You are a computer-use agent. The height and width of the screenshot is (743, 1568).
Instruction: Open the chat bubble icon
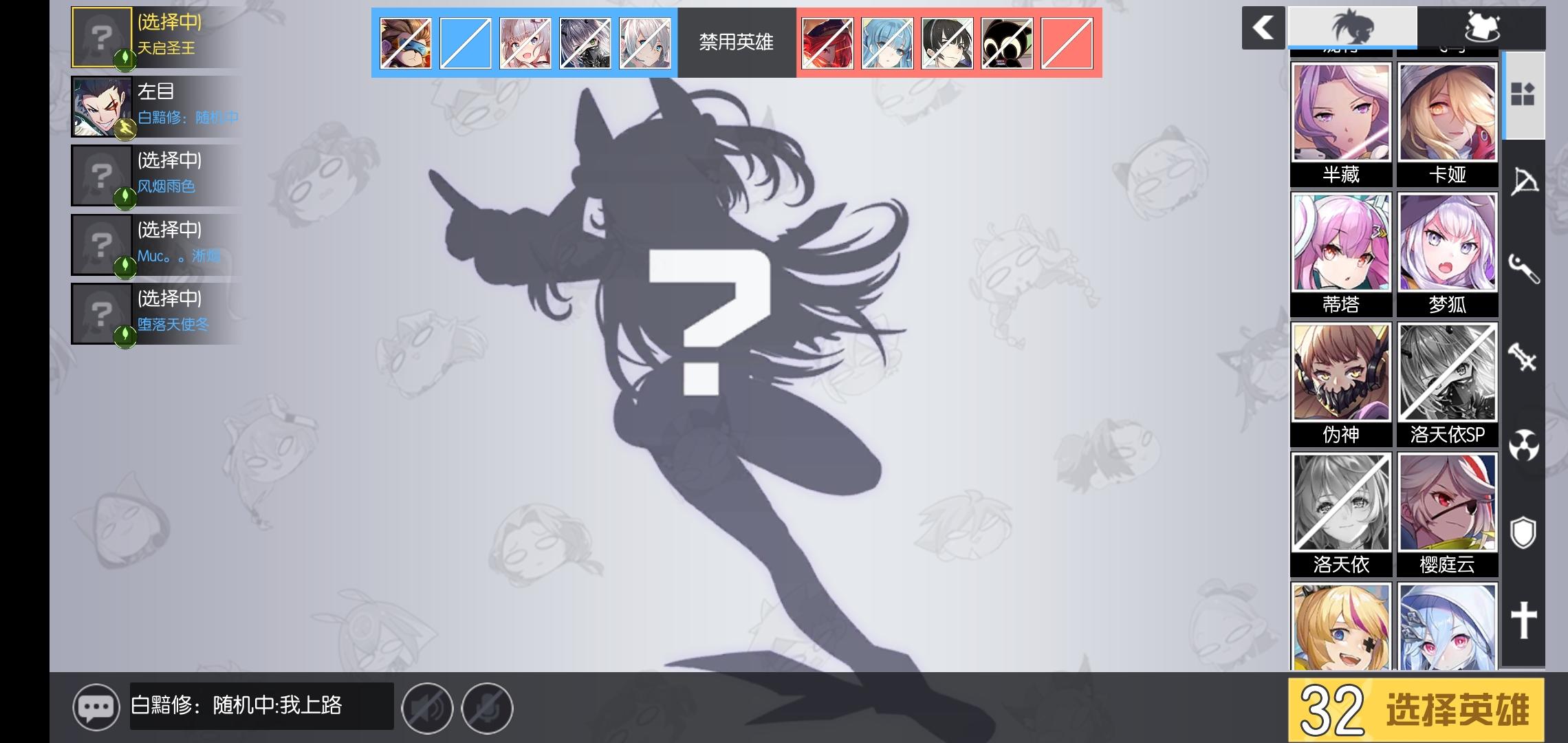tap(96, 707)
